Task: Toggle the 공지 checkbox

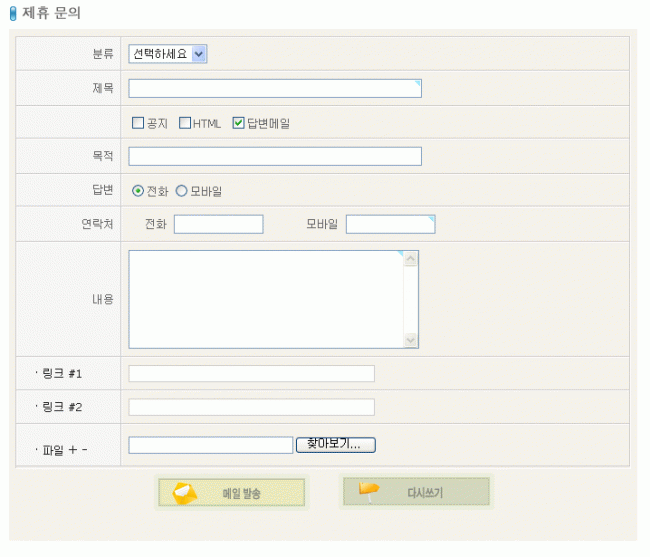Action: 139,123
